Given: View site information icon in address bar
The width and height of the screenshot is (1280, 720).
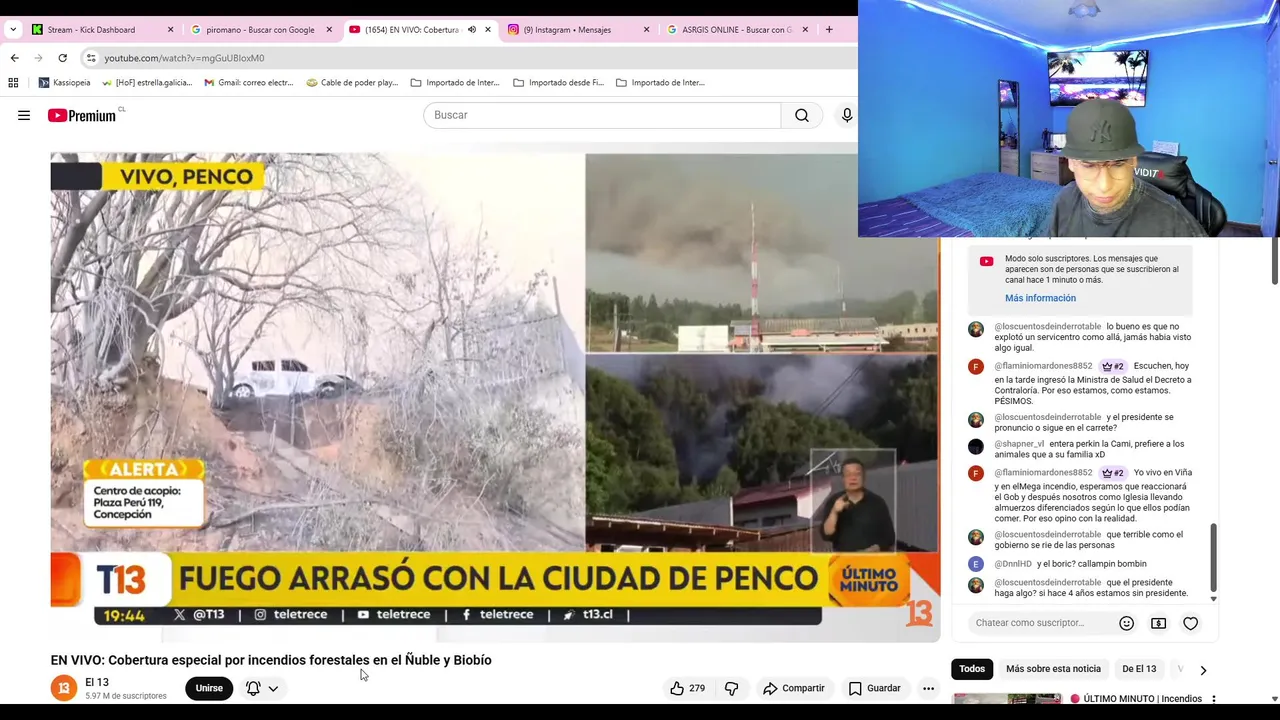Looking at the screenshot, I should pos(91,58).
